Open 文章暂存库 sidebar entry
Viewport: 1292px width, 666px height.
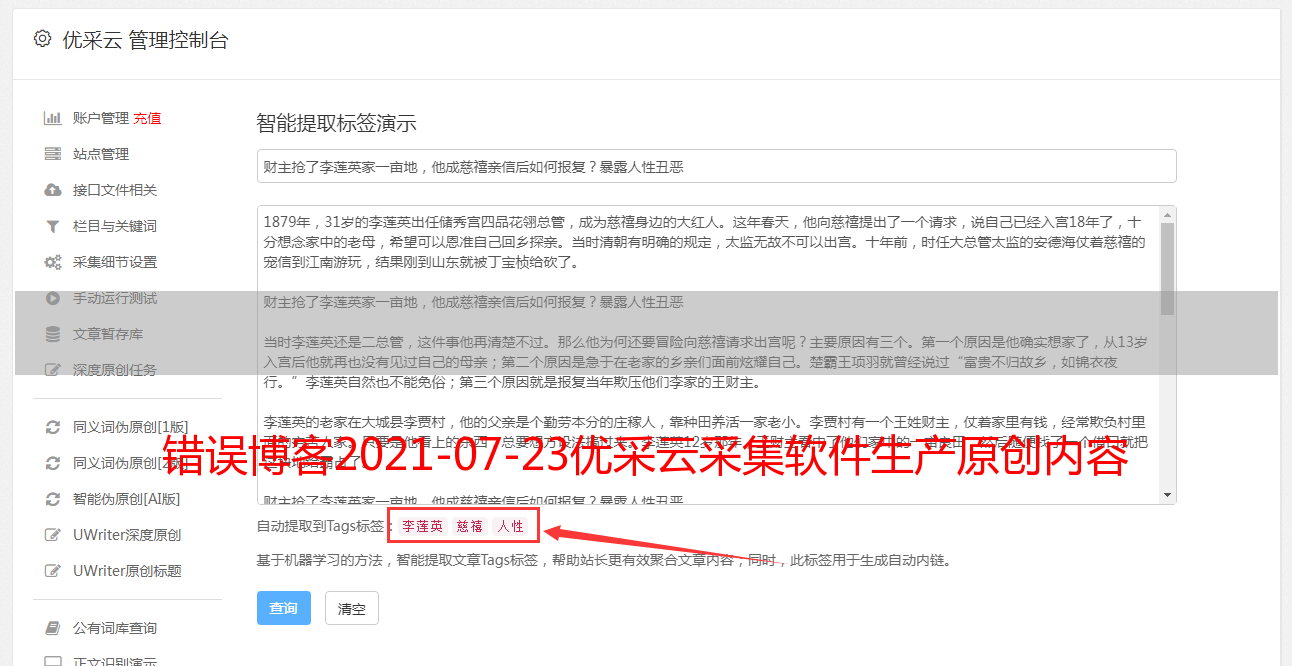[108, 334]
